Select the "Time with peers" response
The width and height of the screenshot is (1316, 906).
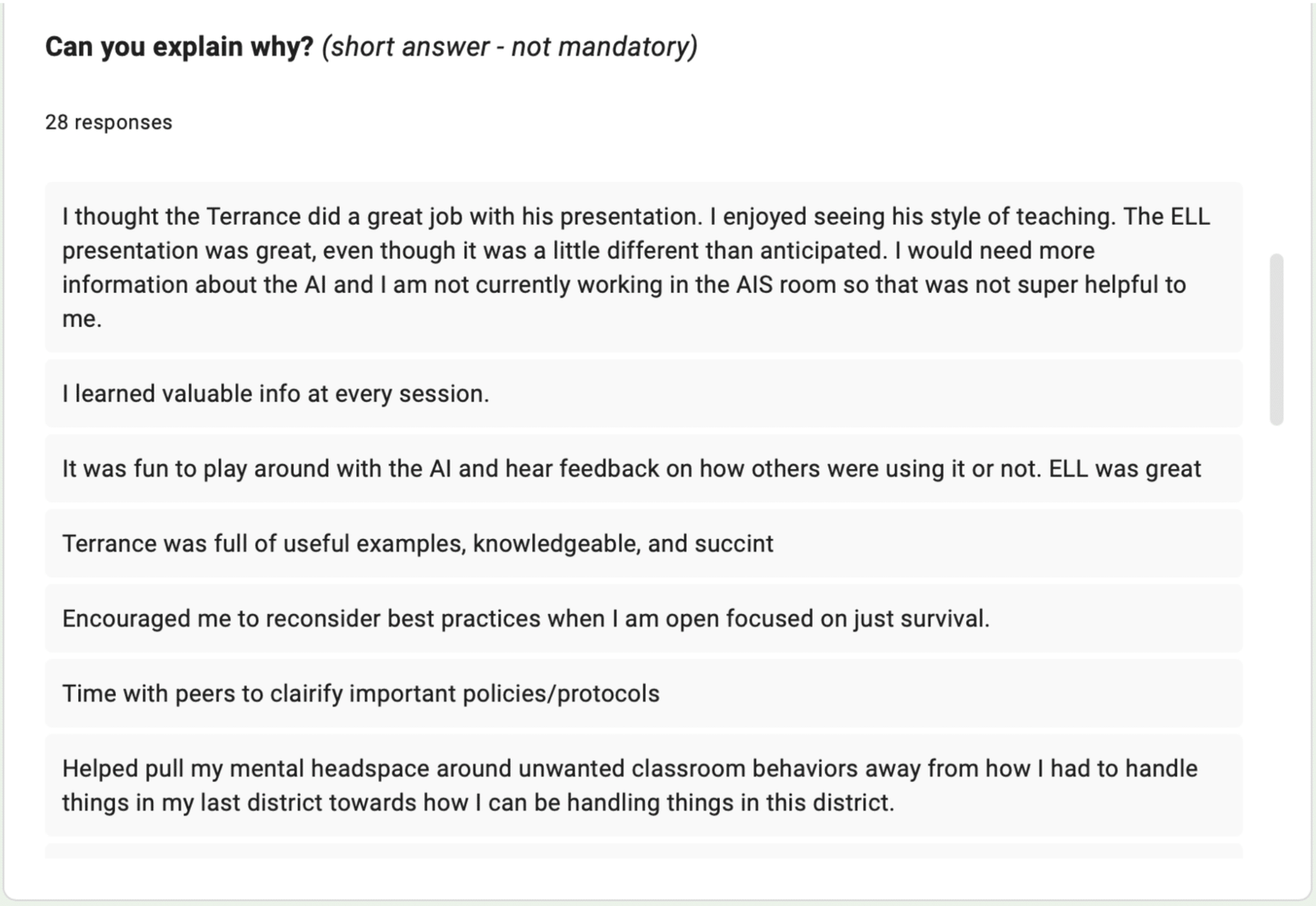pyautogui.click(x=360, y=694)
